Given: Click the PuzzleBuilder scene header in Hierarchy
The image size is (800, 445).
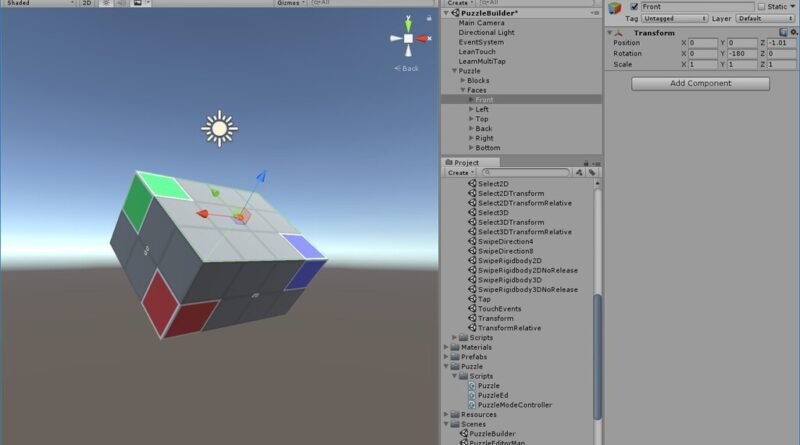Looking at the screenshot, I should tap(521, 13).
